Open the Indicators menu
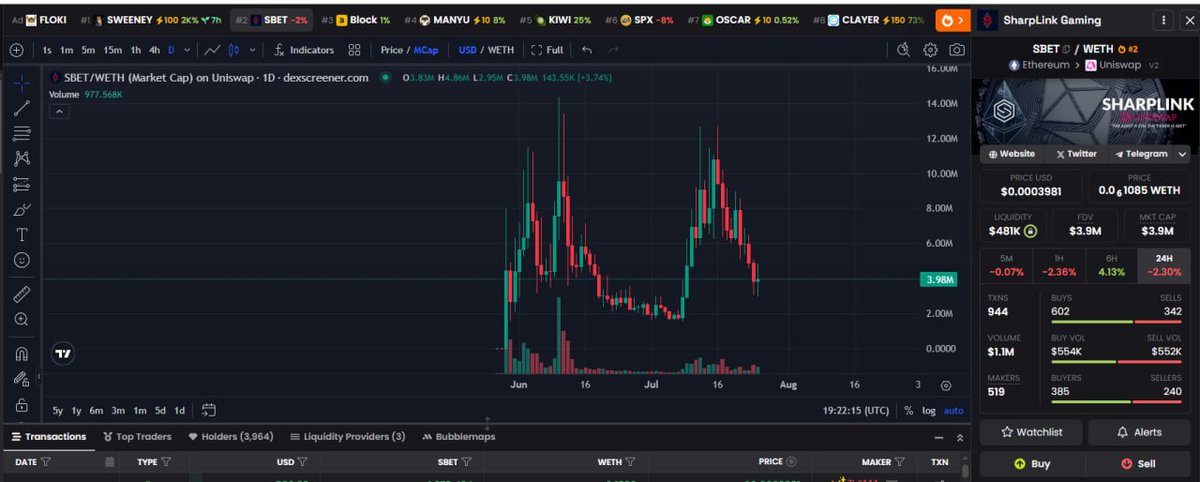 (x=303, y=50)
